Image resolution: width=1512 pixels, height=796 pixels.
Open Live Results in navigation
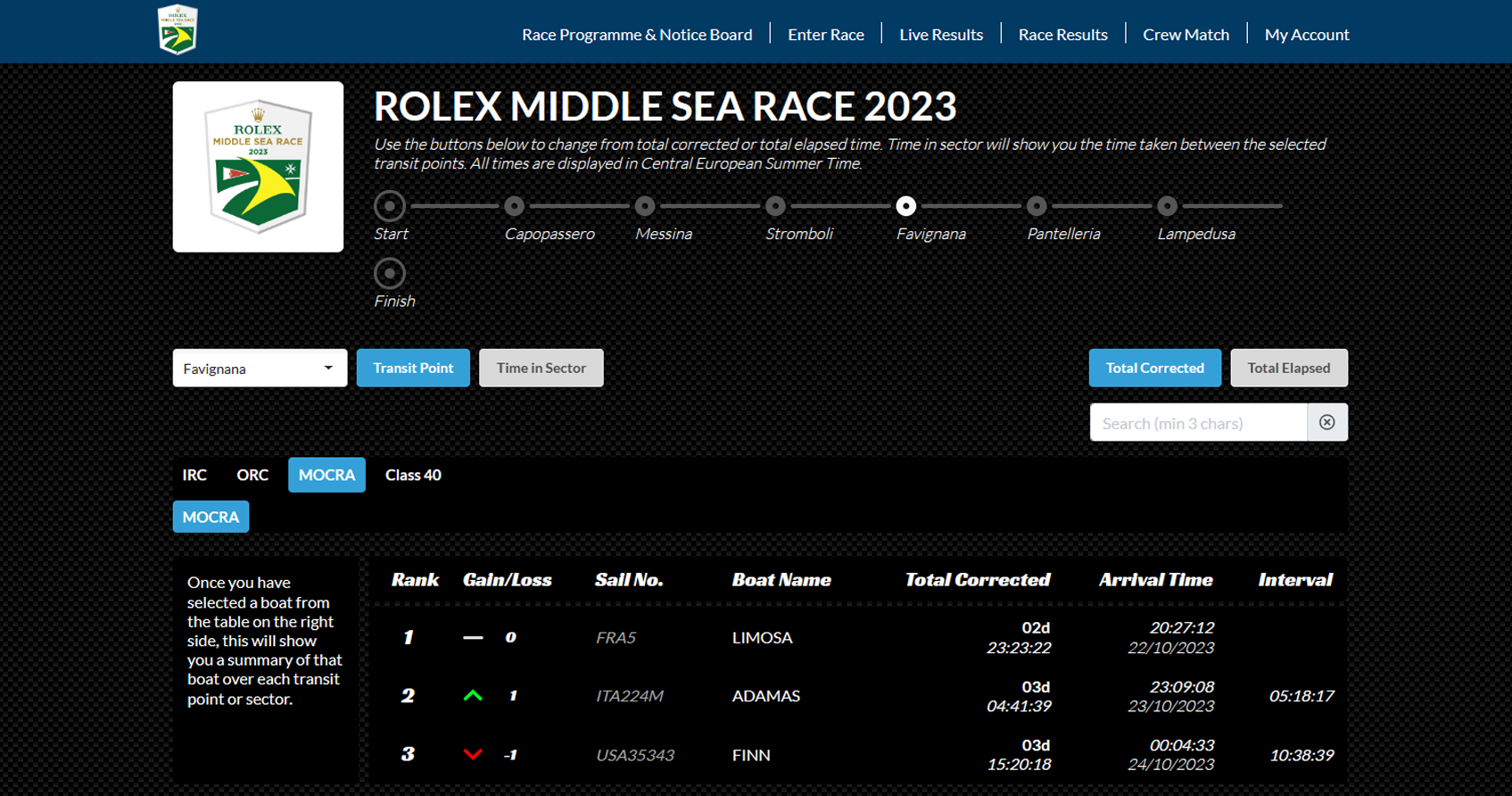[x=941, y=34]
